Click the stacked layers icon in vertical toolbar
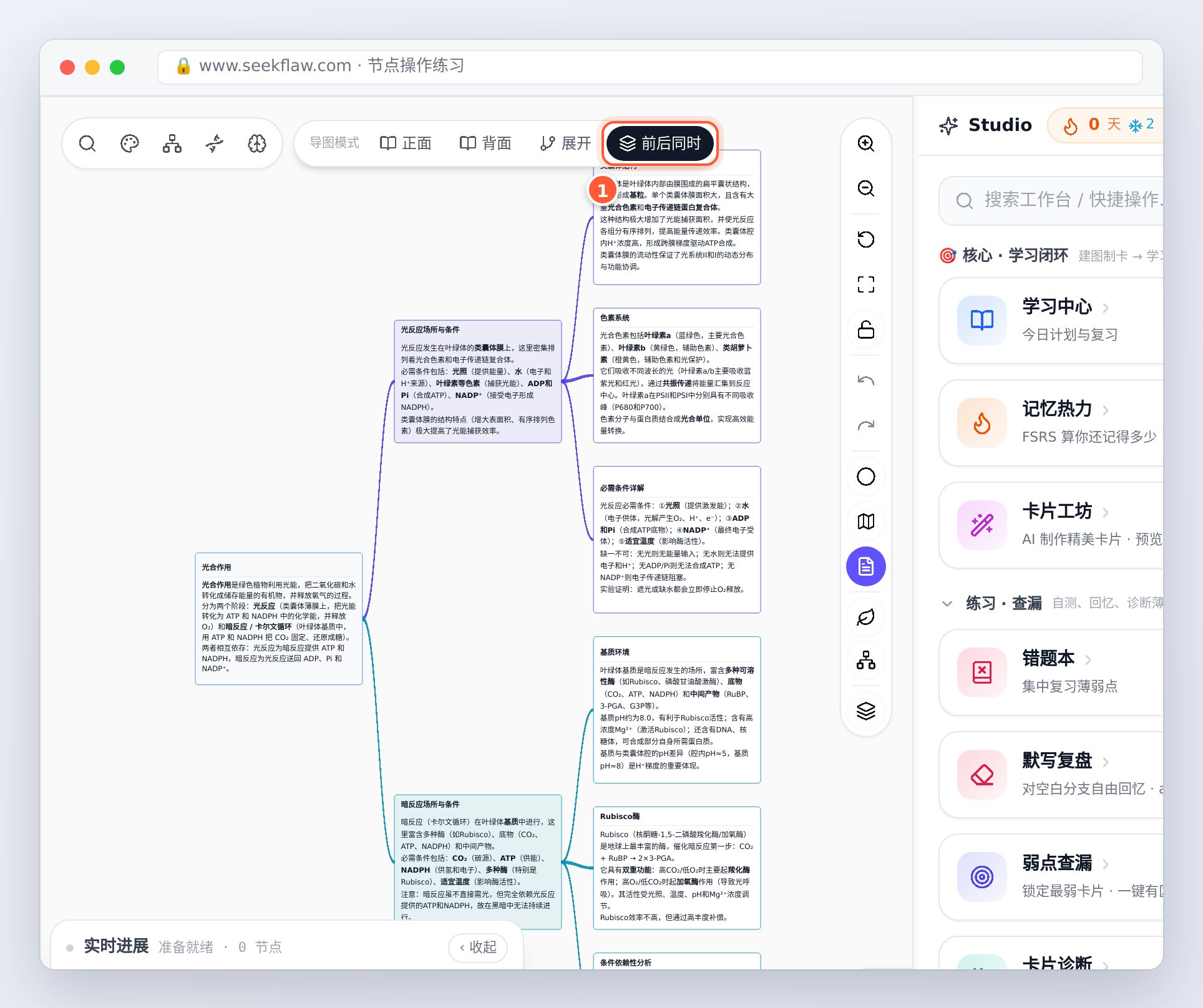Image resolution: width=1203 pixels, height=1008 pixels. pyautogui.click(x=866, y=711)
